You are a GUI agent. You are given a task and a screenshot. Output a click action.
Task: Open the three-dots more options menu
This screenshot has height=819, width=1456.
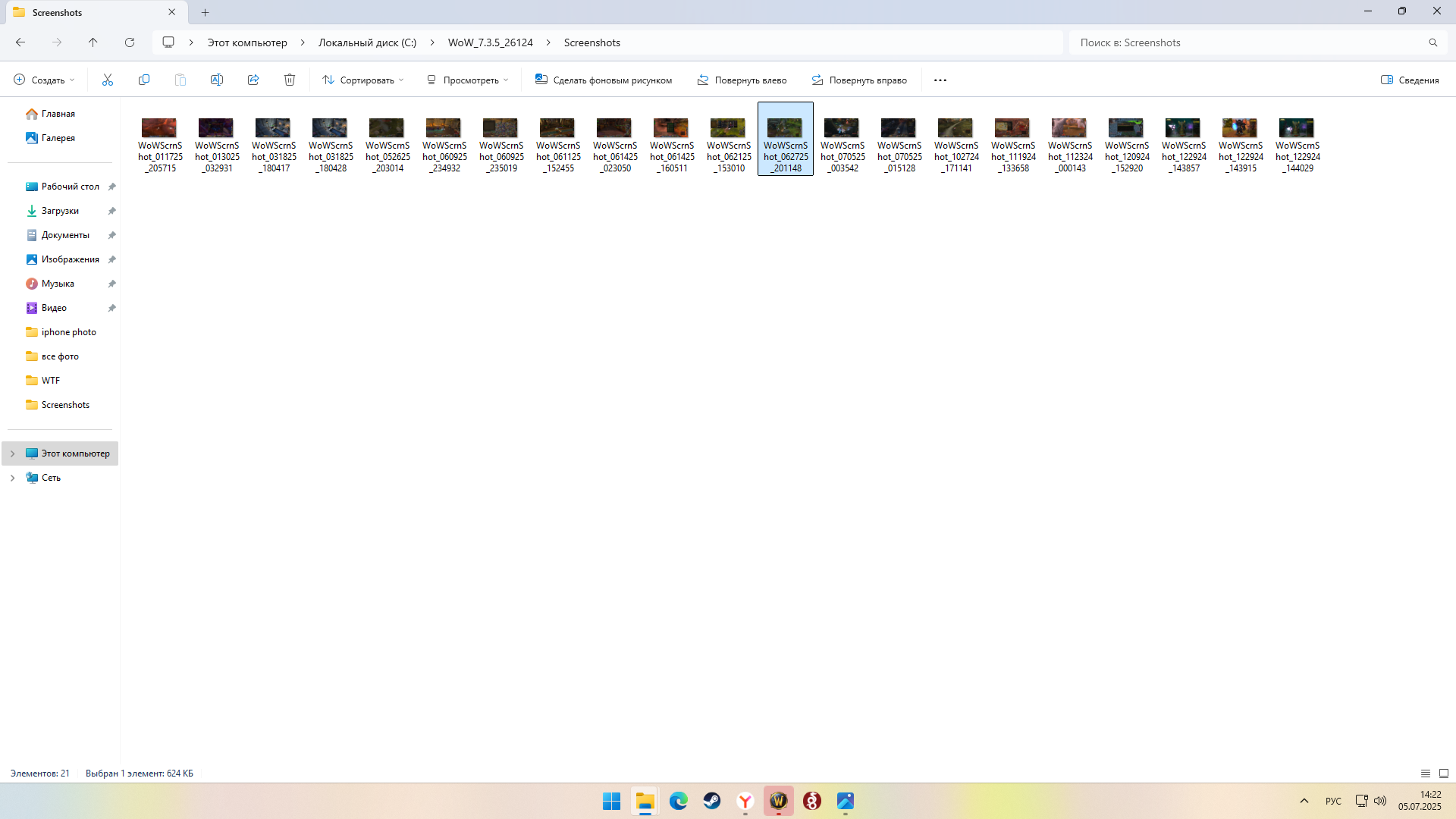click(940, 80)
